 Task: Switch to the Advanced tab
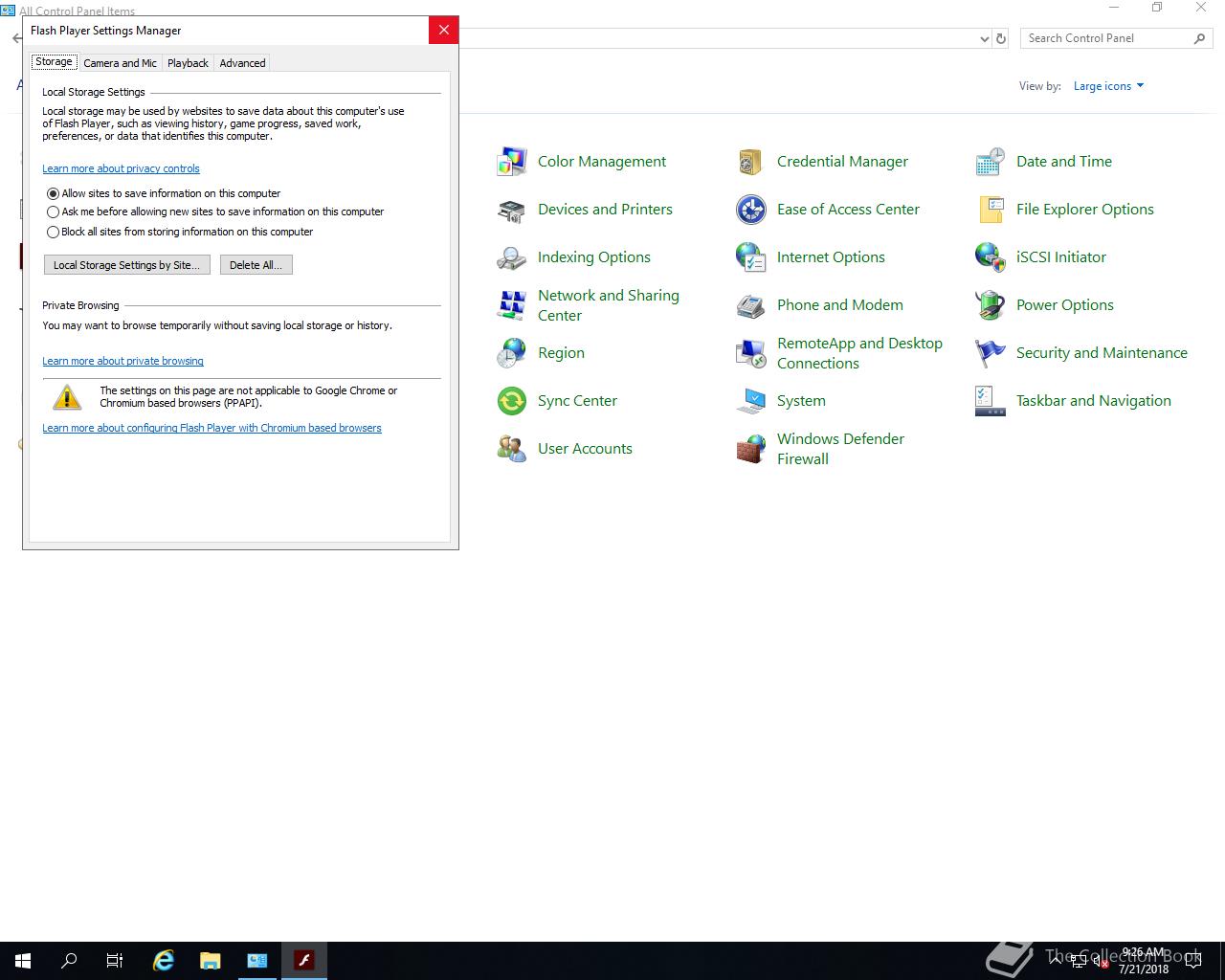click(242, 63)
